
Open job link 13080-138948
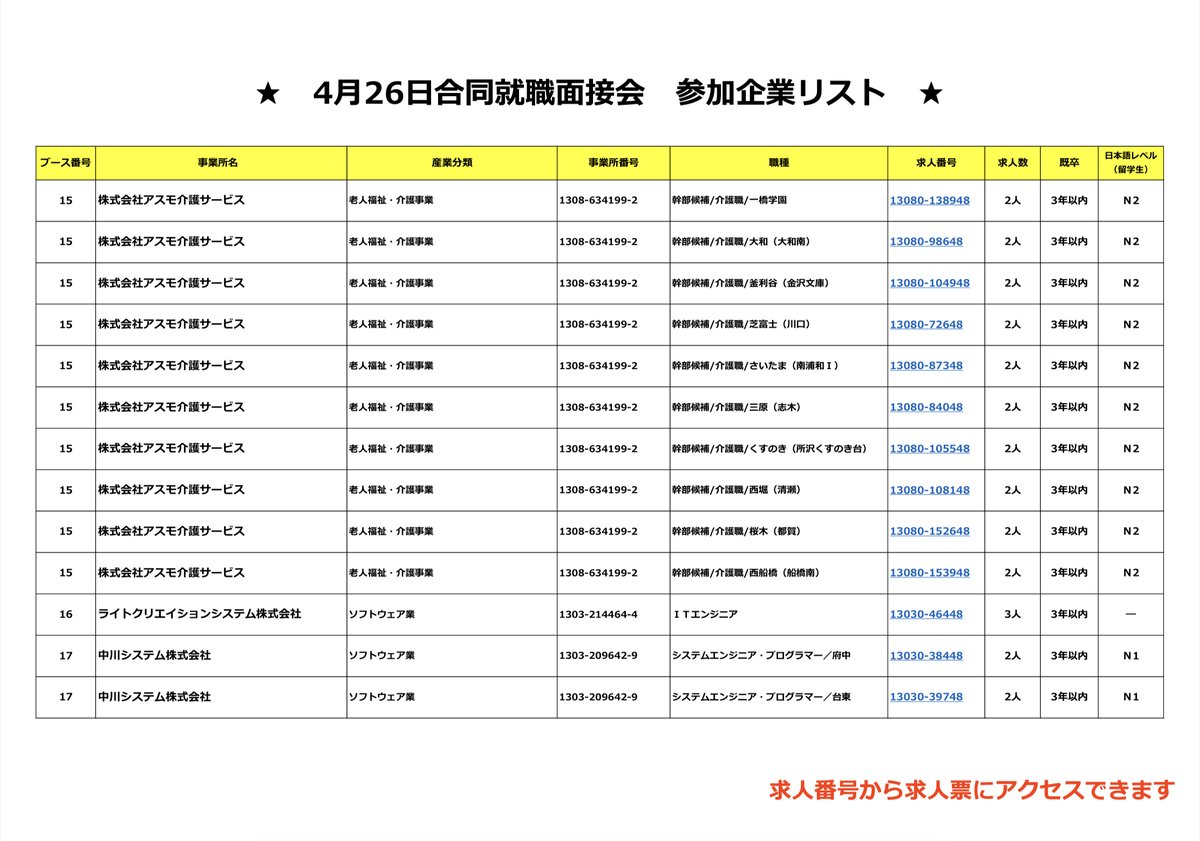(x=929, y=200)
